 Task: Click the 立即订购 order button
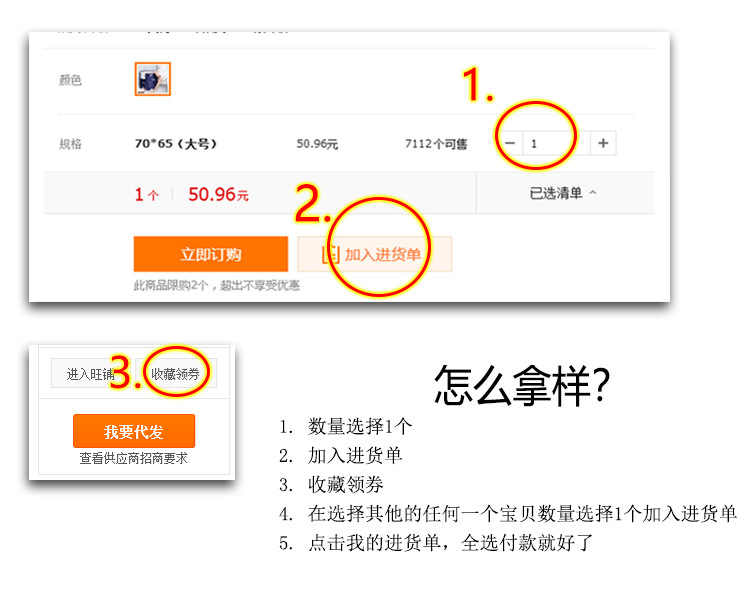211,254
